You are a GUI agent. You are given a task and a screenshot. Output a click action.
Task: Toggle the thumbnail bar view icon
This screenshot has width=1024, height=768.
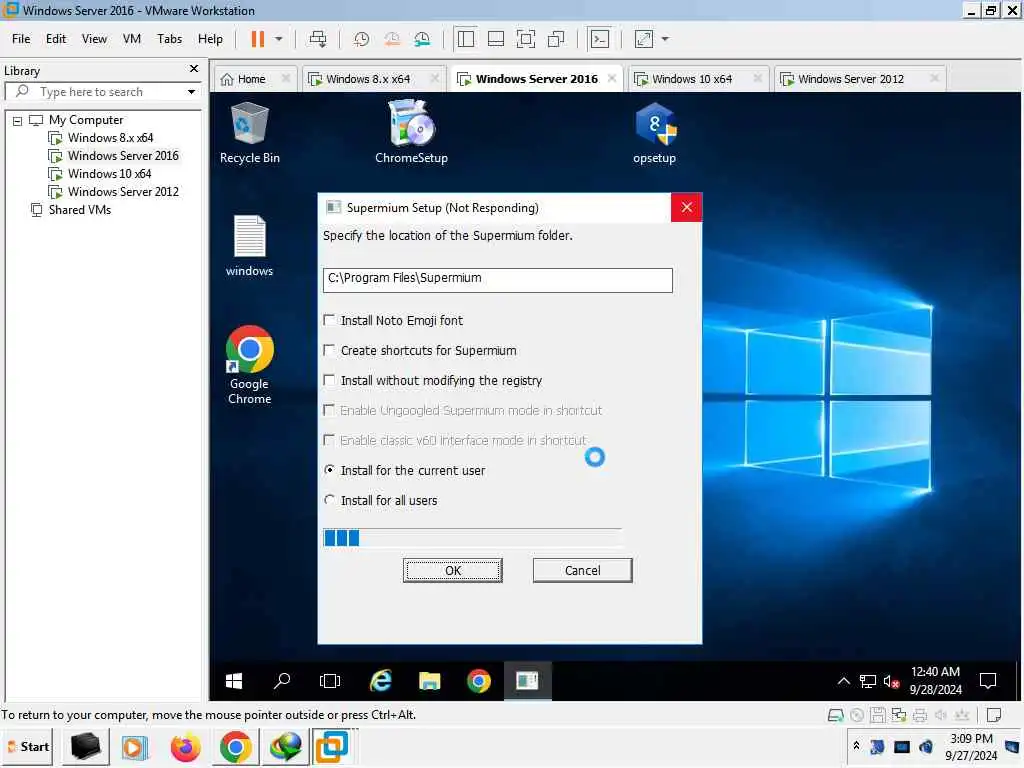pyautogui.click(x=496, y=39)
